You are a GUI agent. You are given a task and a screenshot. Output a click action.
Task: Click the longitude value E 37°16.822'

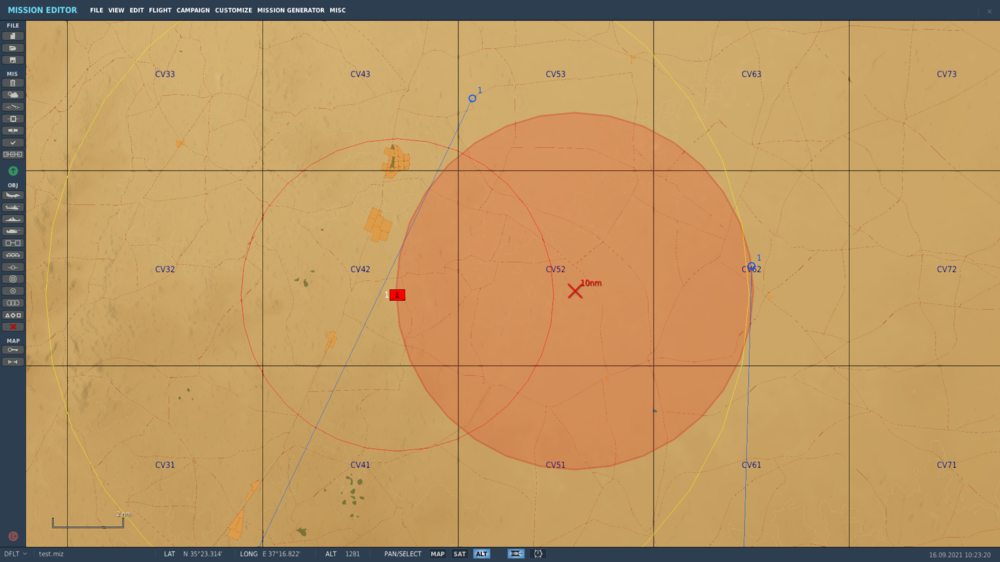point(281,554)
